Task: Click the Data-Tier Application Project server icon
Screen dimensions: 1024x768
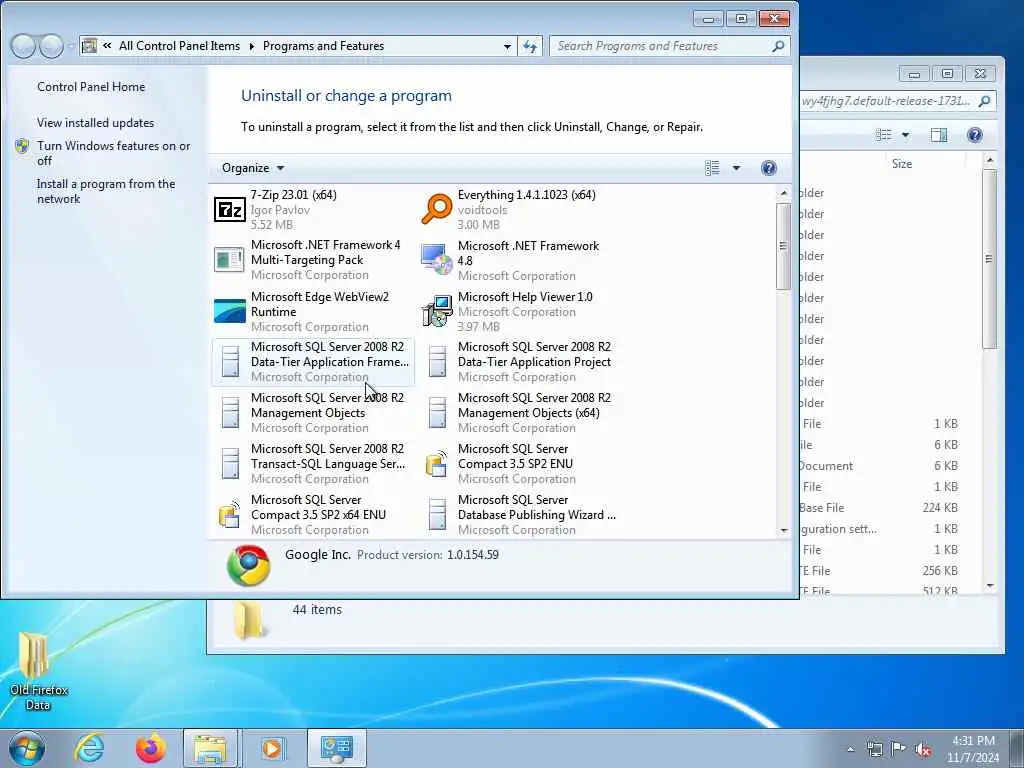Action: (437, 361)
